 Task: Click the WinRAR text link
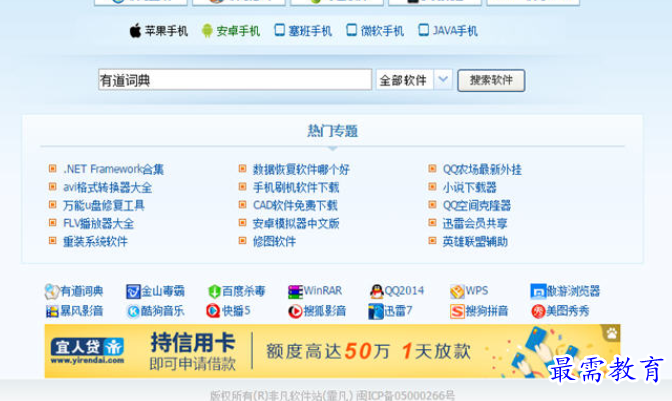click(323, 291)
